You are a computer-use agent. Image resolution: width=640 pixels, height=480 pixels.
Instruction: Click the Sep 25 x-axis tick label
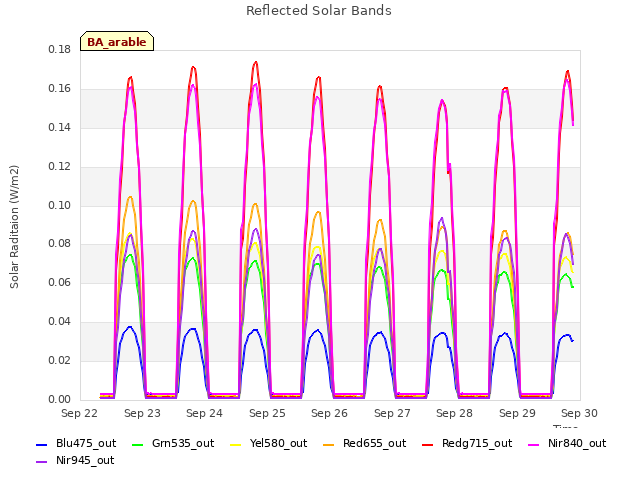(x=267, y=413)
